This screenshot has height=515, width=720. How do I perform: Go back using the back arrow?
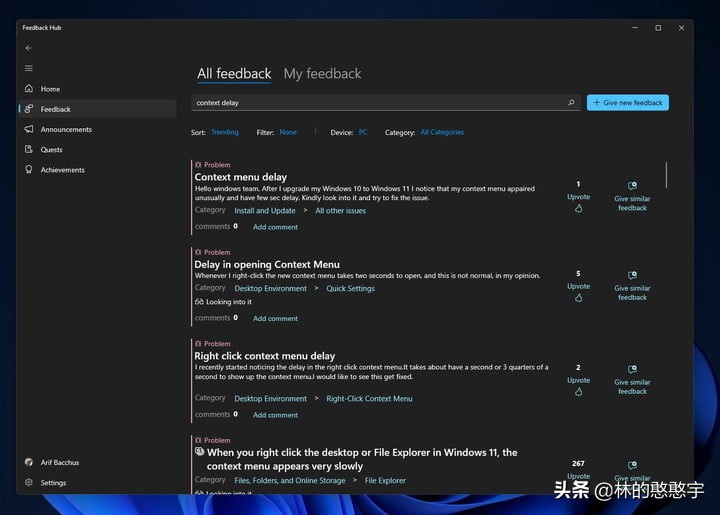click(28, 48)
